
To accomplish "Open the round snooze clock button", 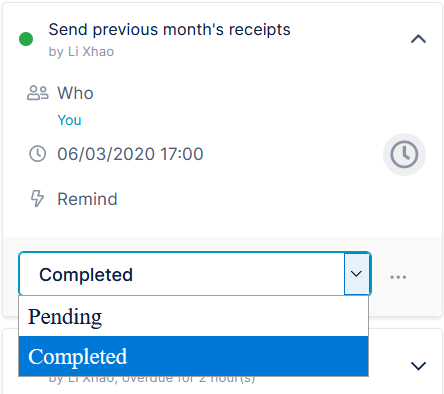I will pos(404,154).
